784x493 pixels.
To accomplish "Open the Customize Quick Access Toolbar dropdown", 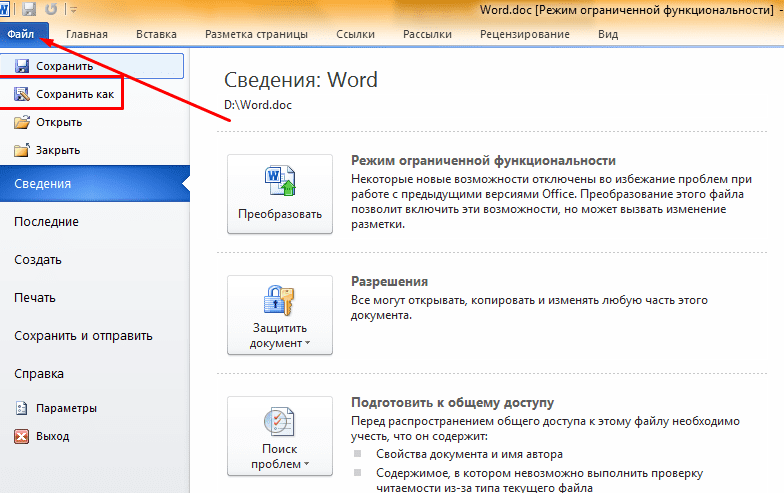I will coord(74,10).
